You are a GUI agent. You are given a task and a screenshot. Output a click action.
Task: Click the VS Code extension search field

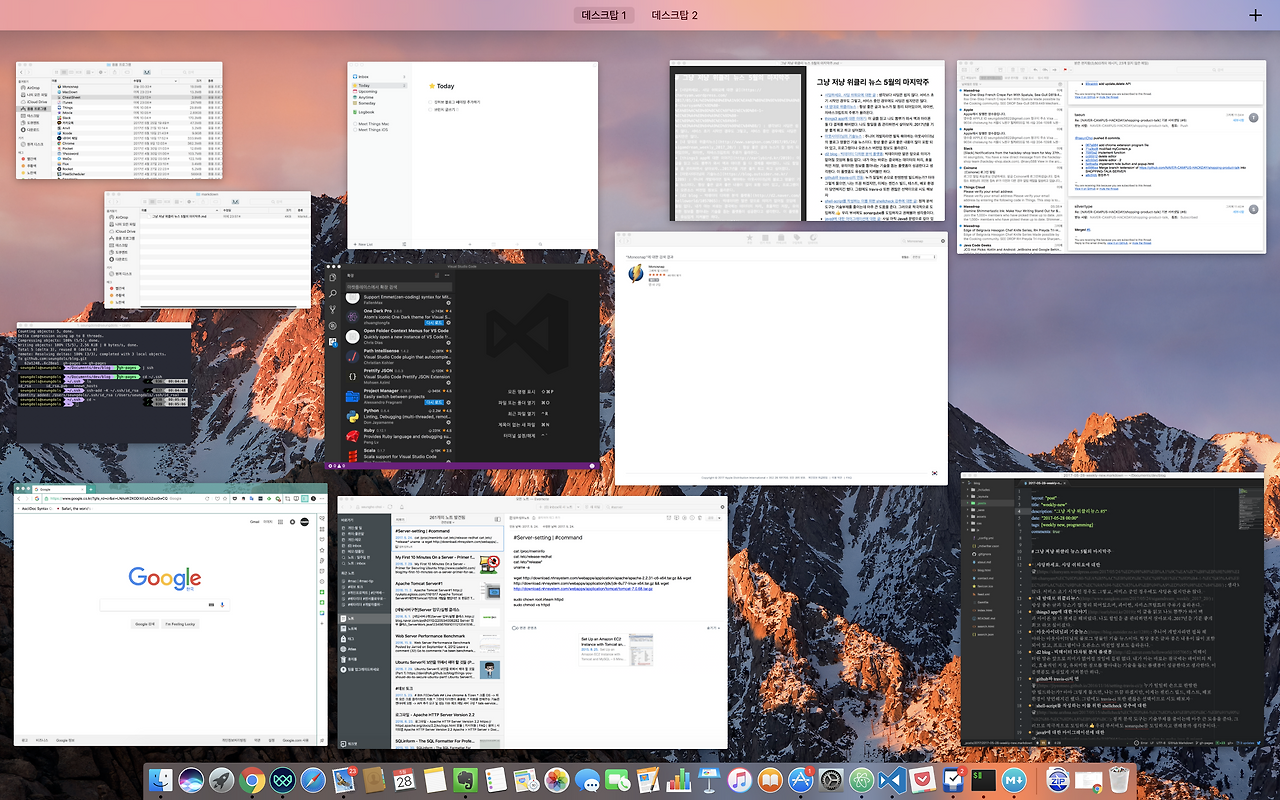click(x=398, y=287)
